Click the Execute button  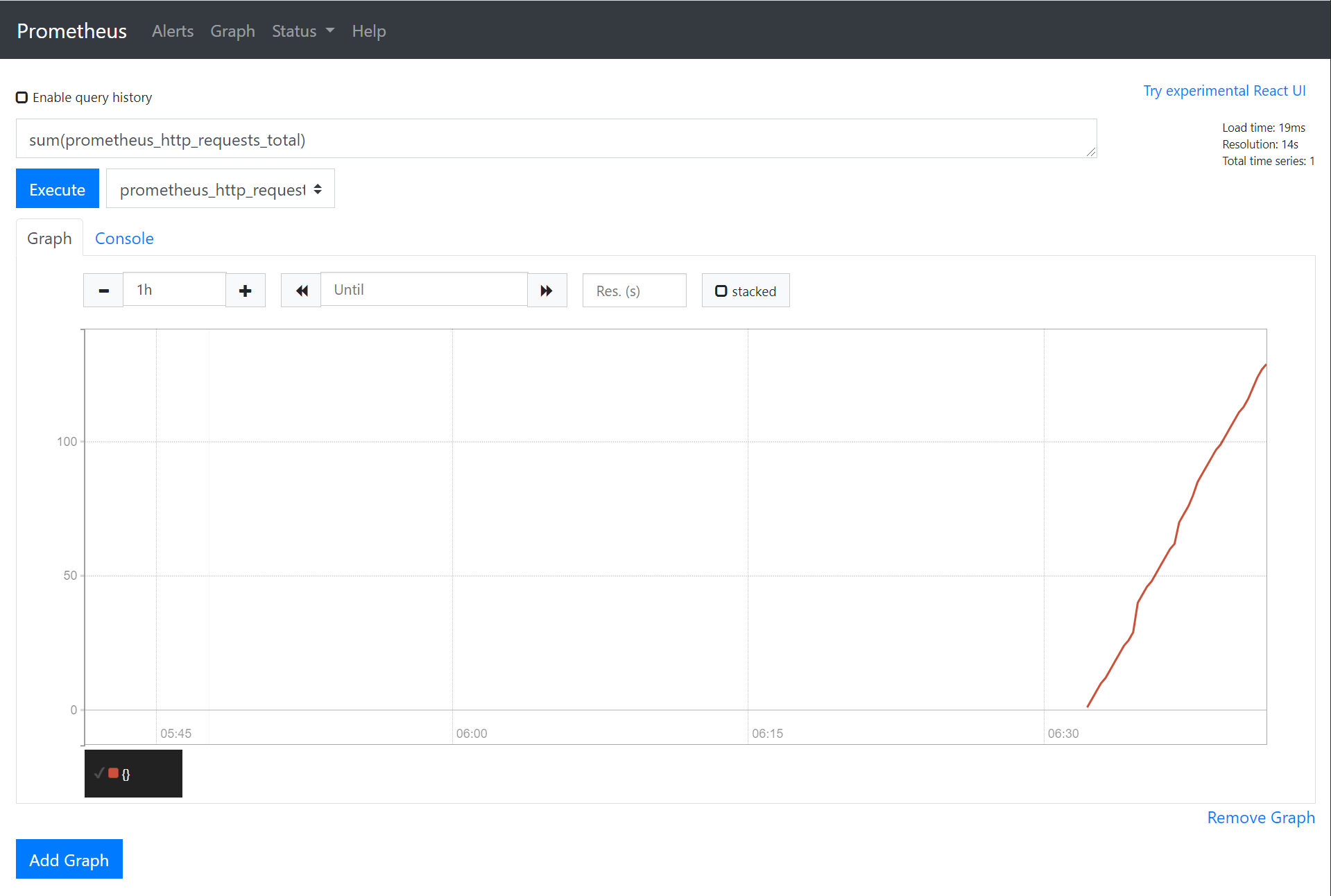pos(58,189)
